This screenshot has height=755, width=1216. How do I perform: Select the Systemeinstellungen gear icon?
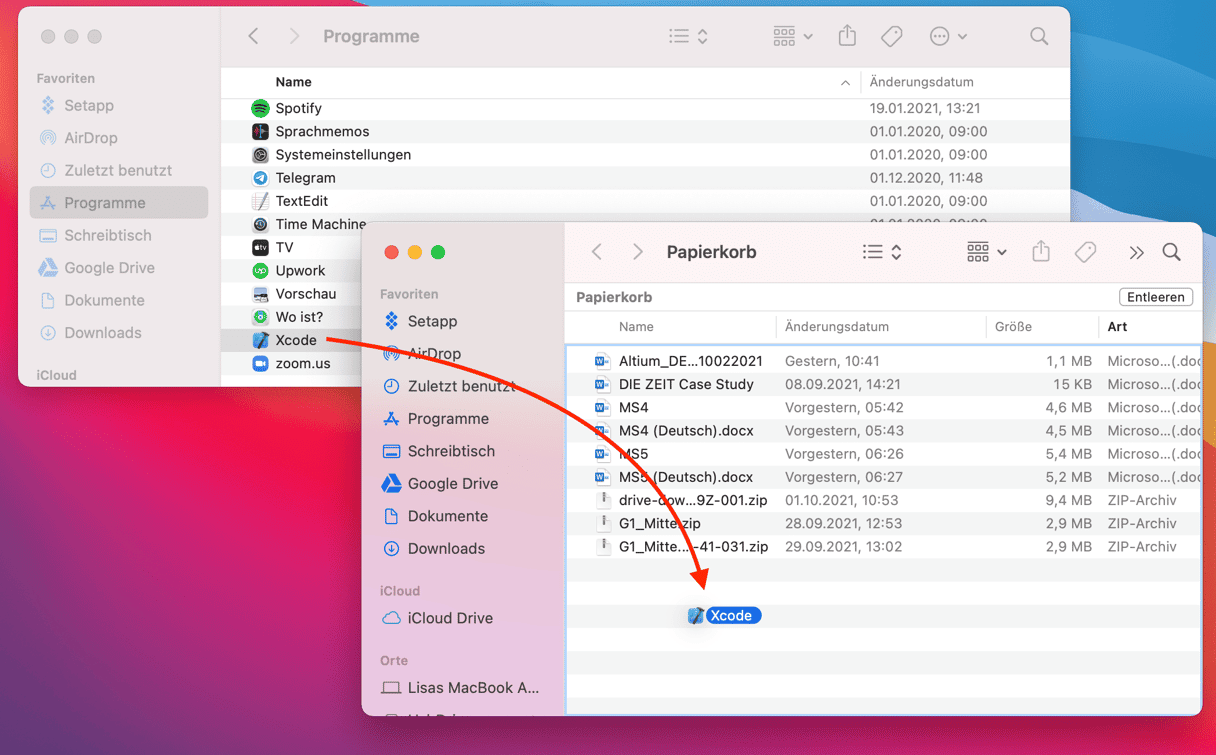pos(260,155)
